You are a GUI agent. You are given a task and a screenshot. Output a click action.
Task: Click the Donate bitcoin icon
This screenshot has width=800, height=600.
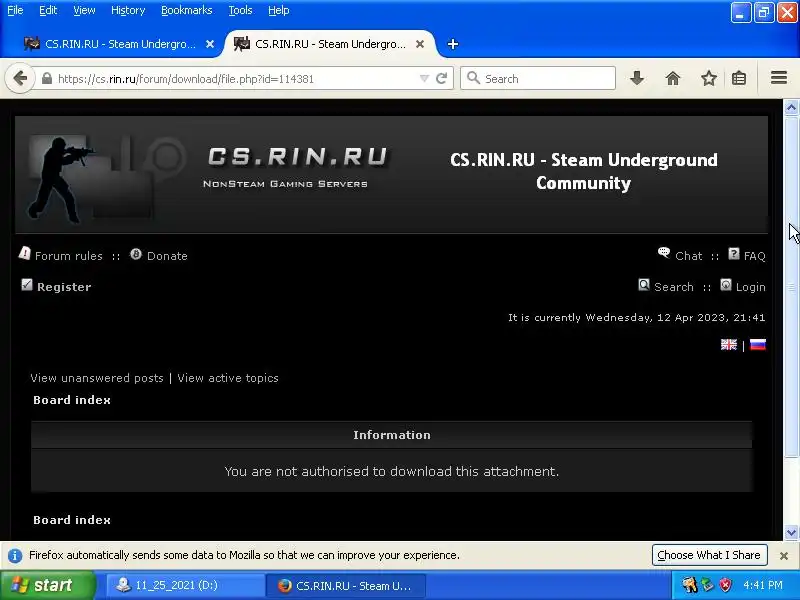tap(136, 254)
